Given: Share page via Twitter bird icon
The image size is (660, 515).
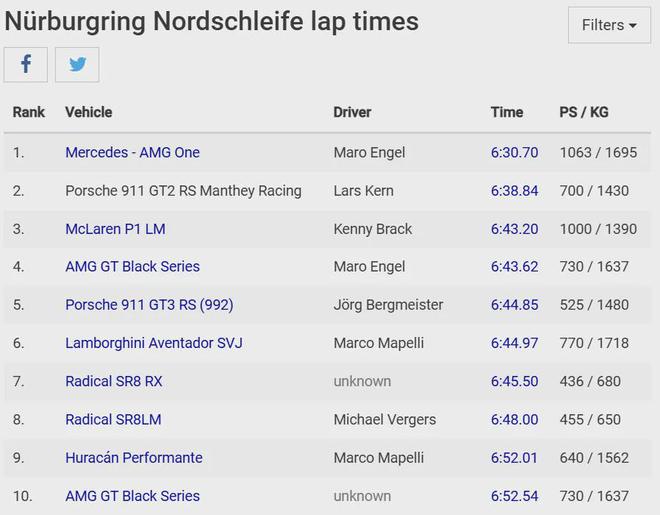Looking at the screenshot, I should (77, 64).
